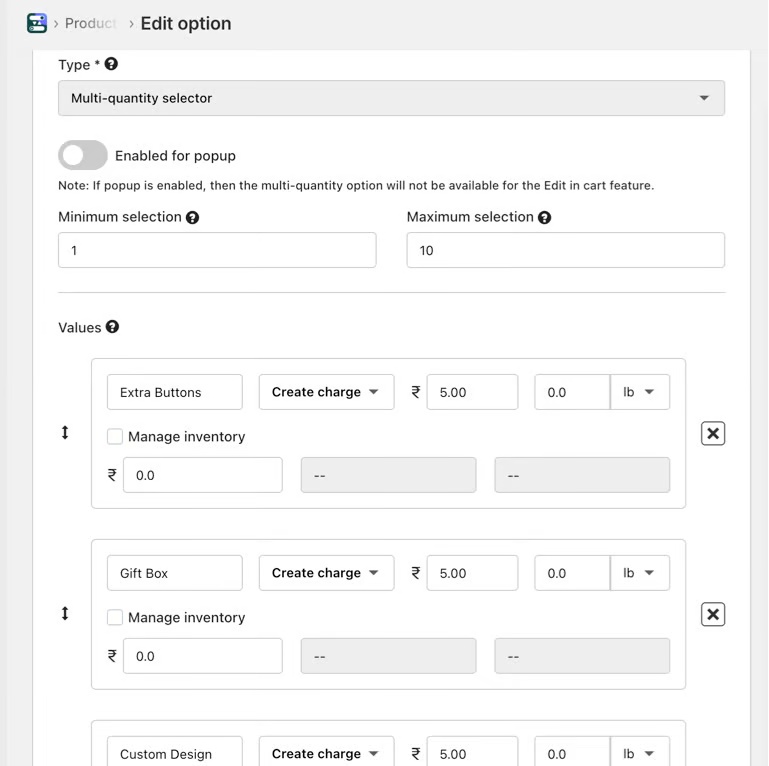The width and height of the screenshot is (769, 766).
Task: Delete the Gift Box value row
Action: 713,614
